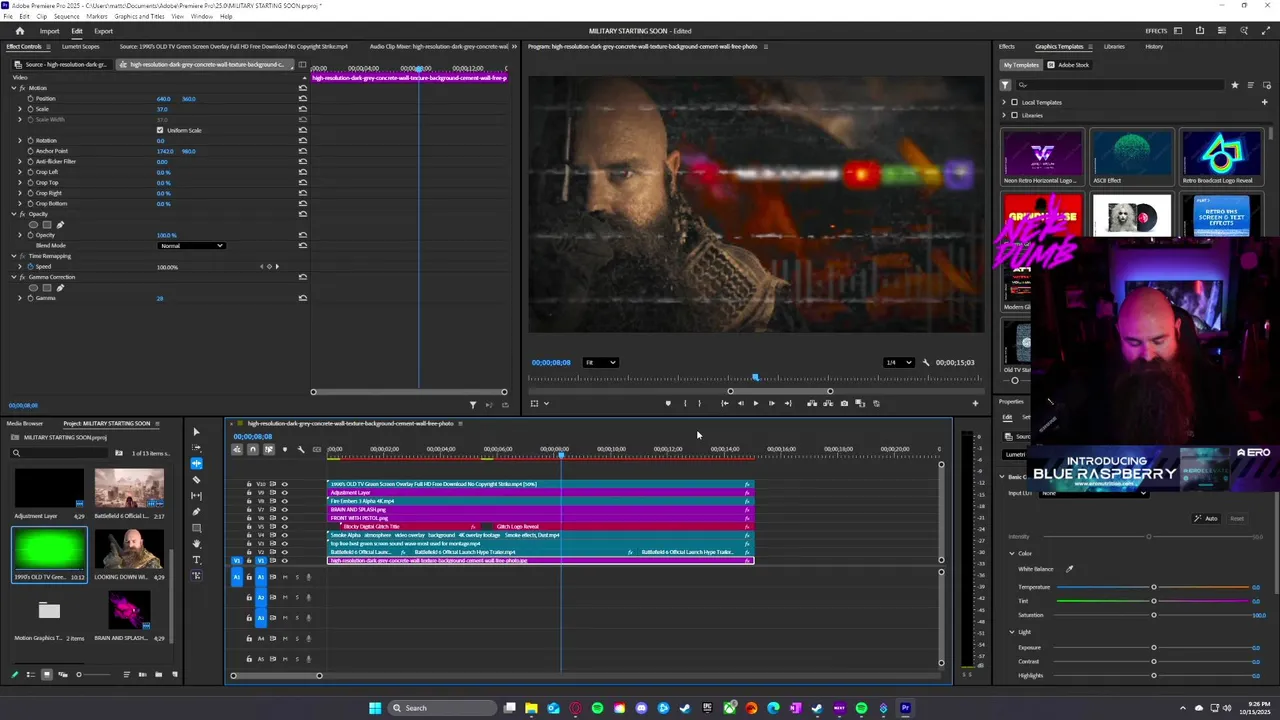Image resolution: width=1280 pixels, height=720 pixels.
Task: Select the Slip tool
Action: [196, 496]
